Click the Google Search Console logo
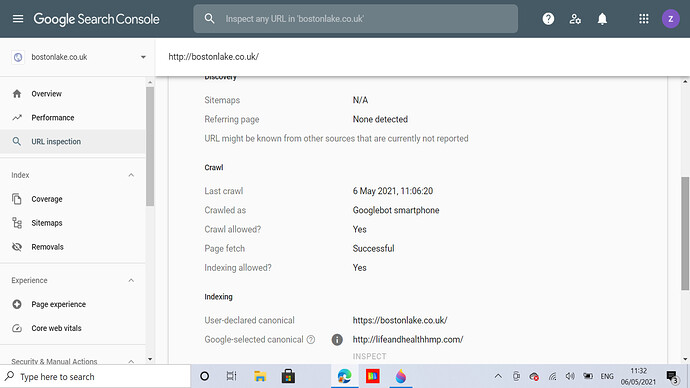The image size is (690, 388). coord(96,19)
